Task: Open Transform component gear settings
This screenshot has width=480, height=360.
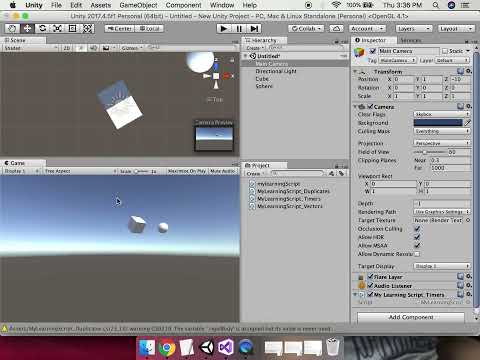Action: [x=469, y=71]
